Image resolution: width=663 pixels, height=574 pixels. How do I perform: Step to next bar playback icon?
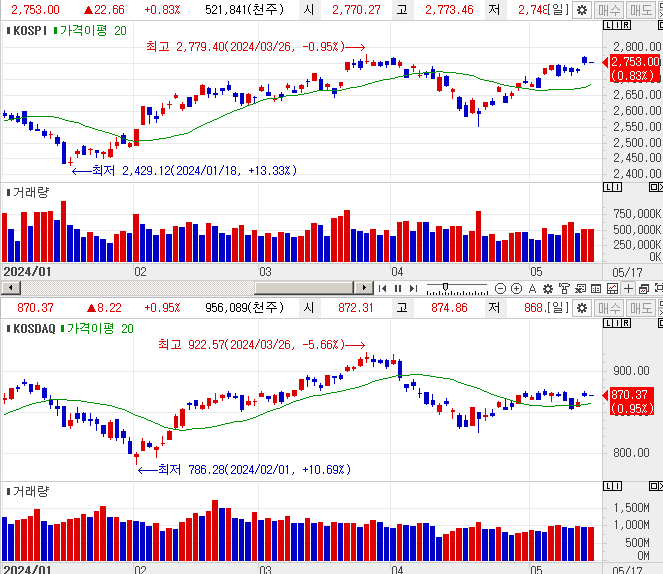pos(413,288)
